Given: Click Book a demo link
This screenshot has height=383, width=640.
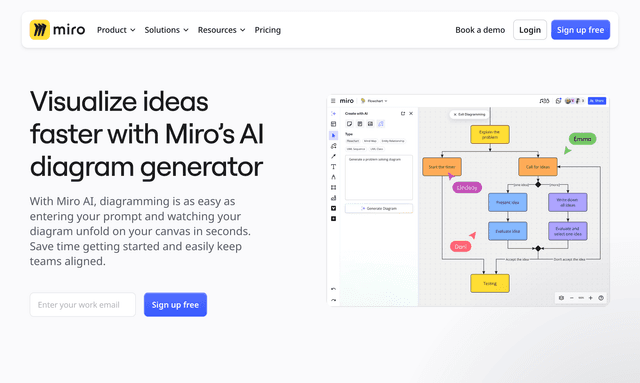Looking at the screenshot, I should click(480, 30).
